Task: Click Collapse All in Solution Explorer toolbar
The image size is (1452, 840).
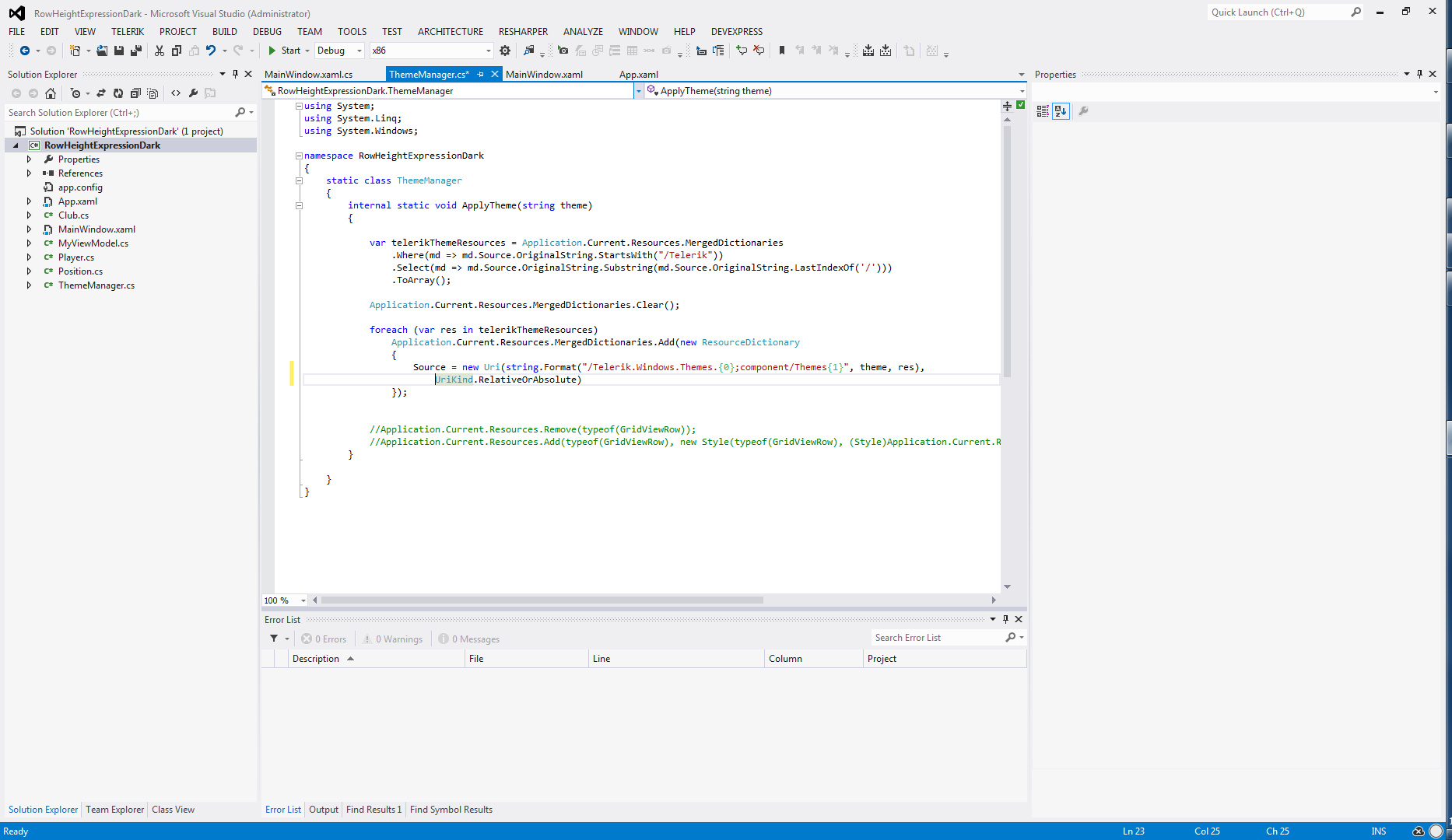Action: click(135, 93)
